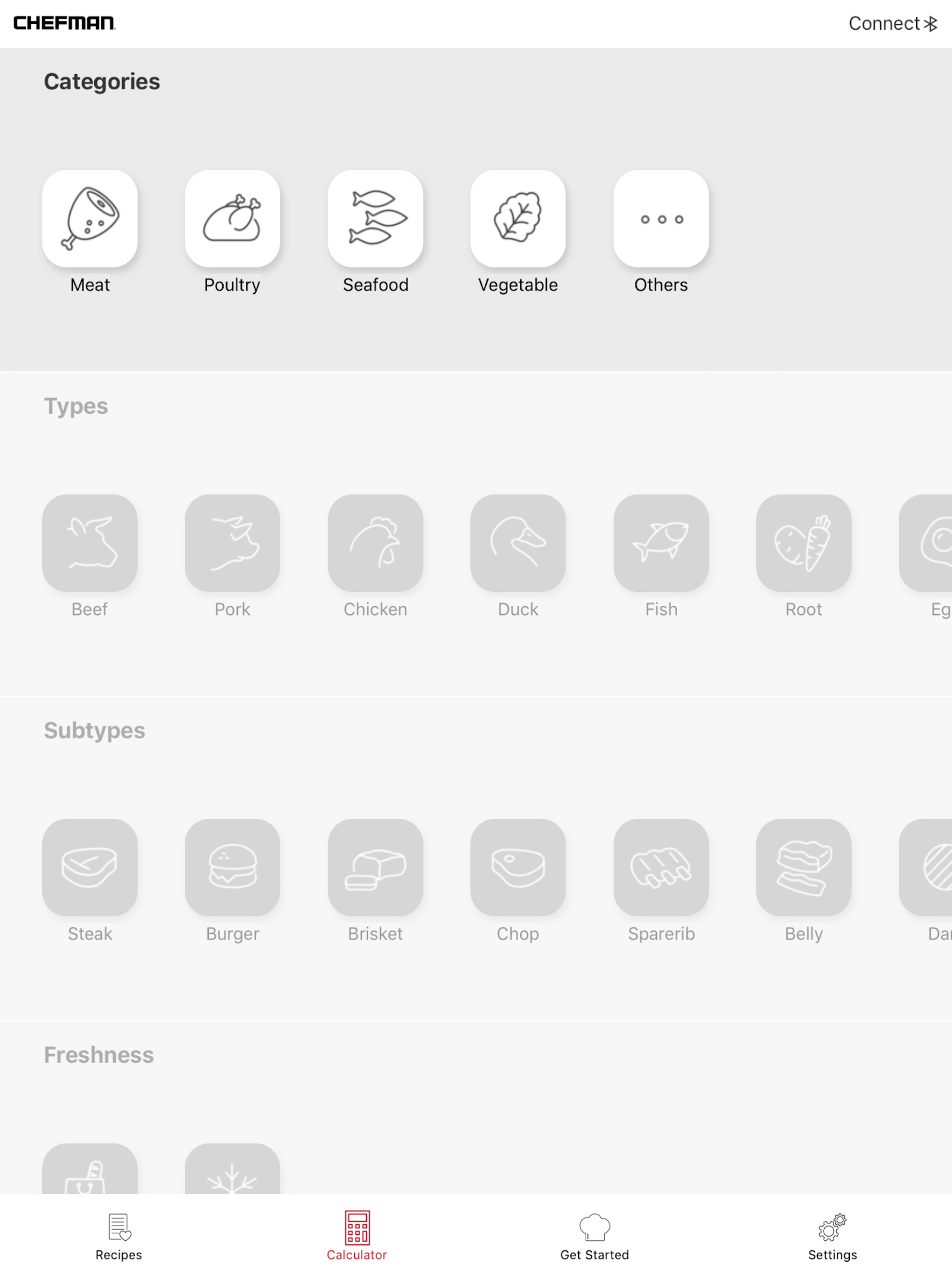Tap the Chicken type icon
The height and width of the screenshot is (1270, 952).
[x=375, y=543]
